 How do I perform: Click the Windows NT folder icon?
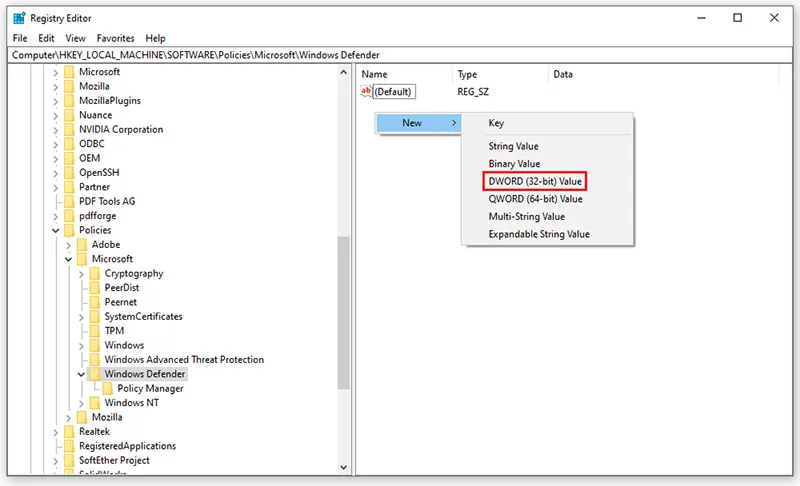point(95,403)
